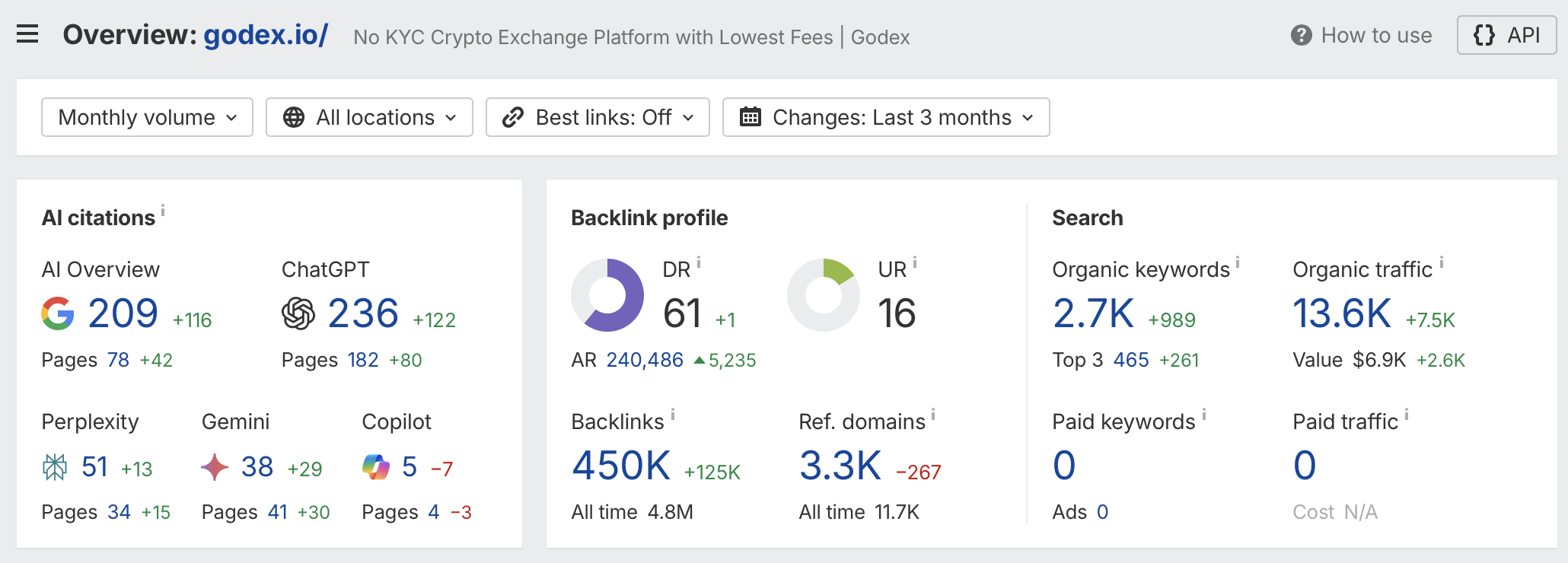Viewport: 1568px width, 563px height.
Task: Click the UR value 16
Action: point(897,313)
